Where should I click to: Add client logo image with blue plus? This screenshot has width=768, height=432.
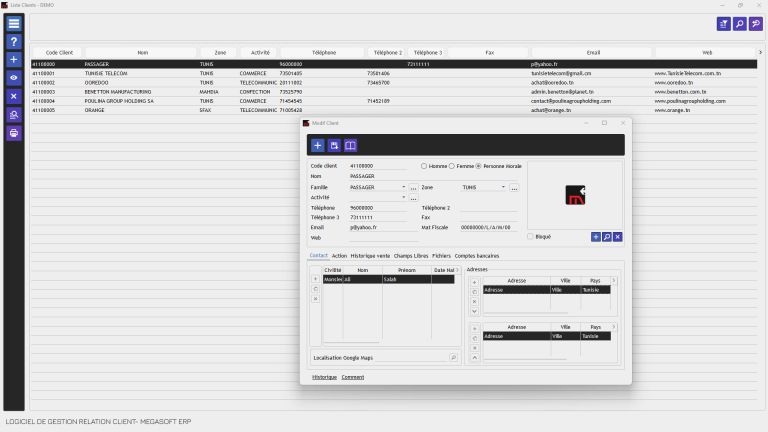pos(596,237)
